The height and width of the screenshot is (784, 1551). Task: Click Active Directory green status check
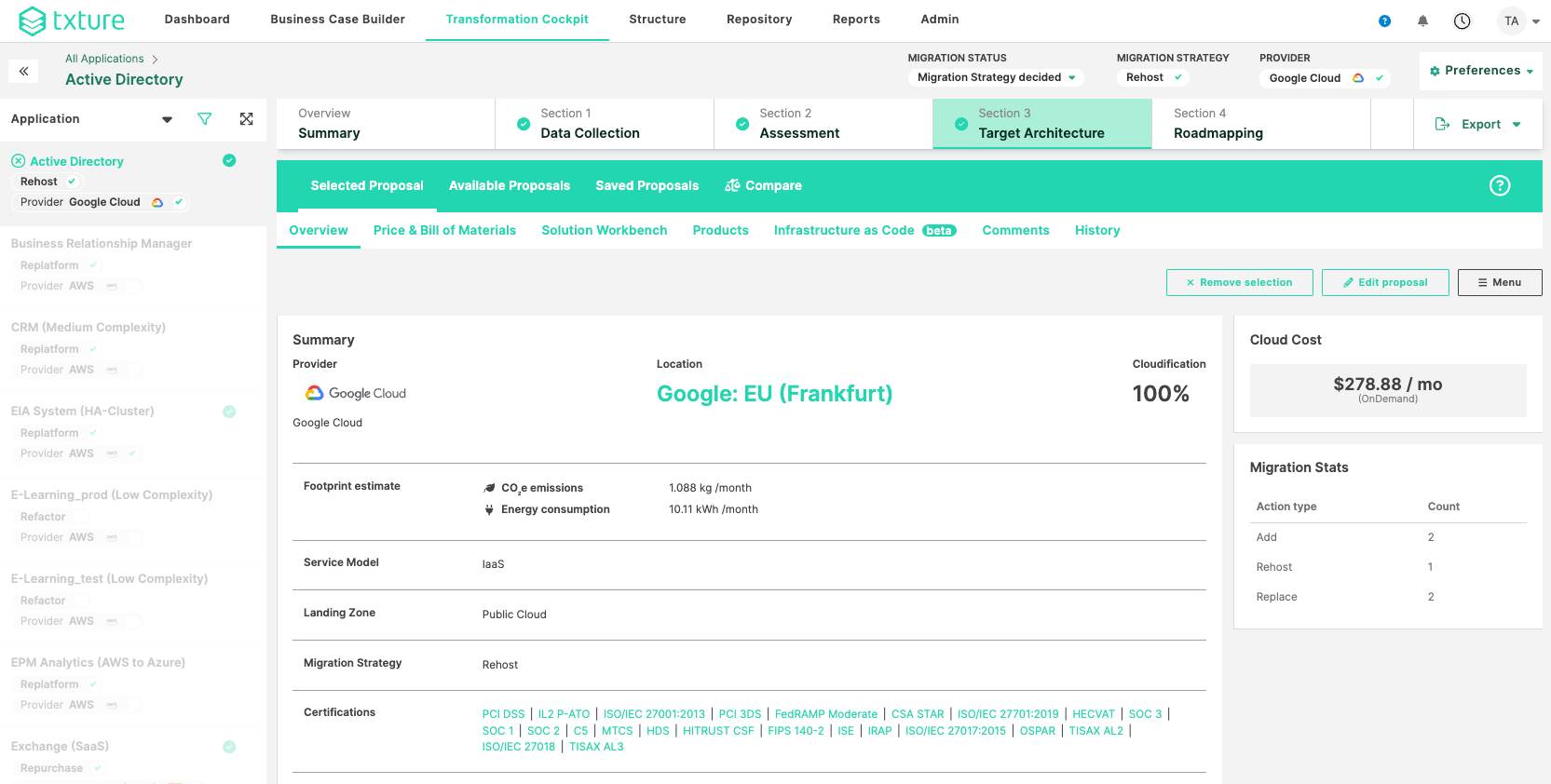point(229,160)
